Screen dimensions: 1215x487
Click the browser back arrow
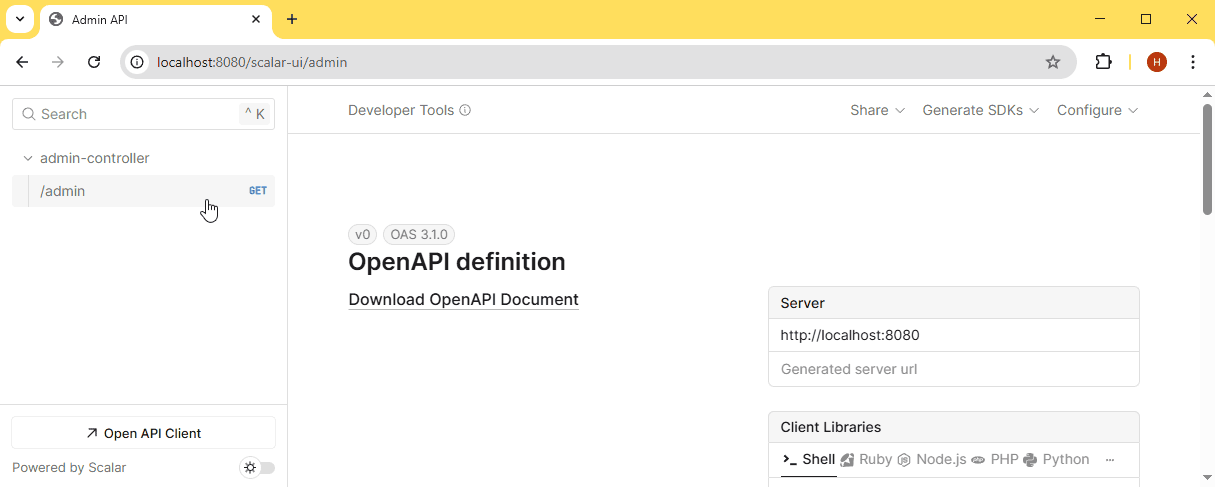pyautogui.click(x=22, y=62)
